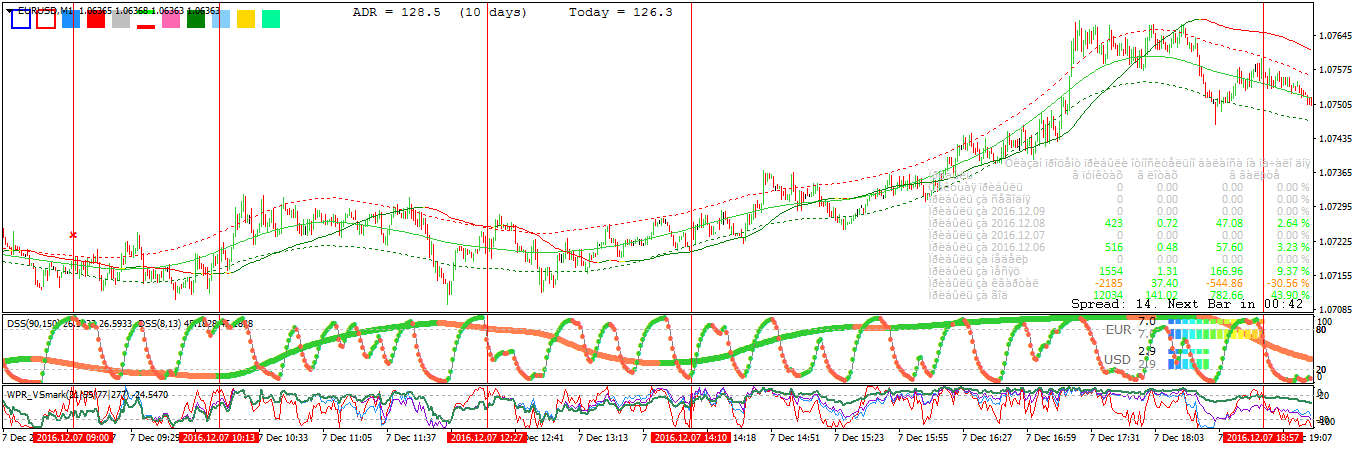This screenshot has height=449, width=1356.
Task: Select the 2016.12.07 18:57 time marker
Action: 1263,438
